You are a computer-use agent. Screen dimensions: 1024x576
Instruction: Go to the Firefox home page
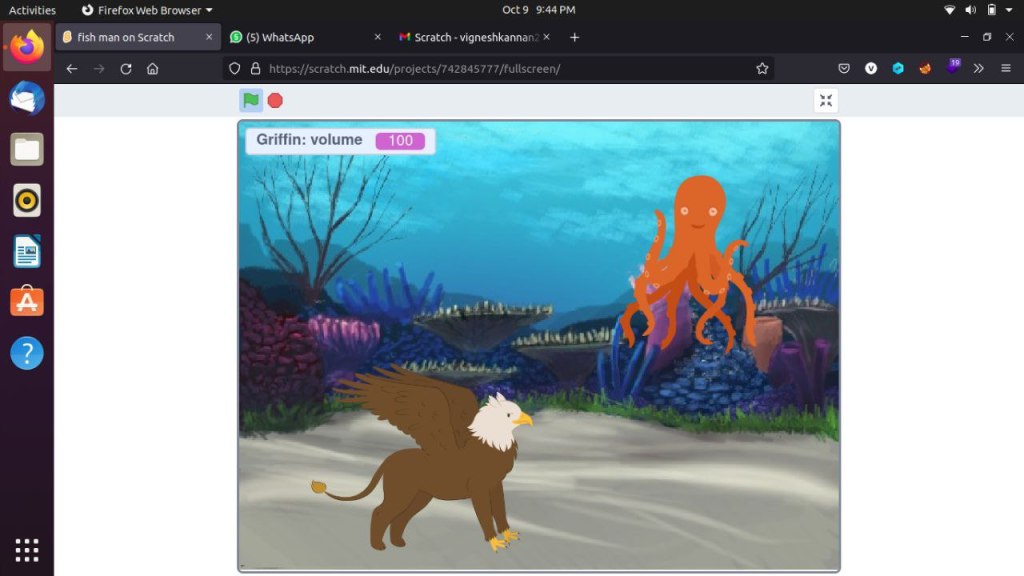click(x=153, y=69)
